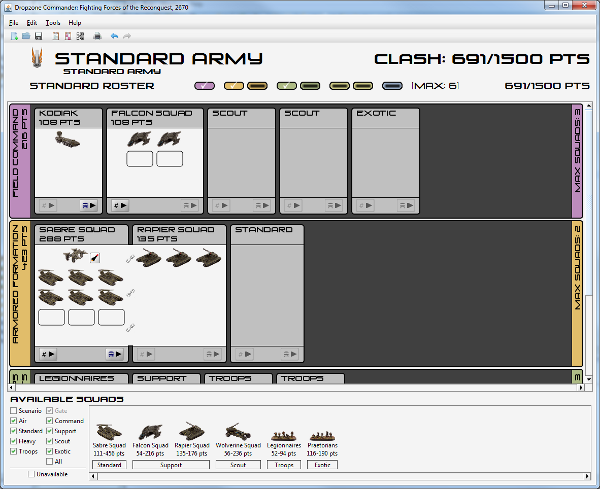This screenshot has height=489, width=600.
Task: Click the checkered grid icon left of Print
Action: tap(80, 36)
